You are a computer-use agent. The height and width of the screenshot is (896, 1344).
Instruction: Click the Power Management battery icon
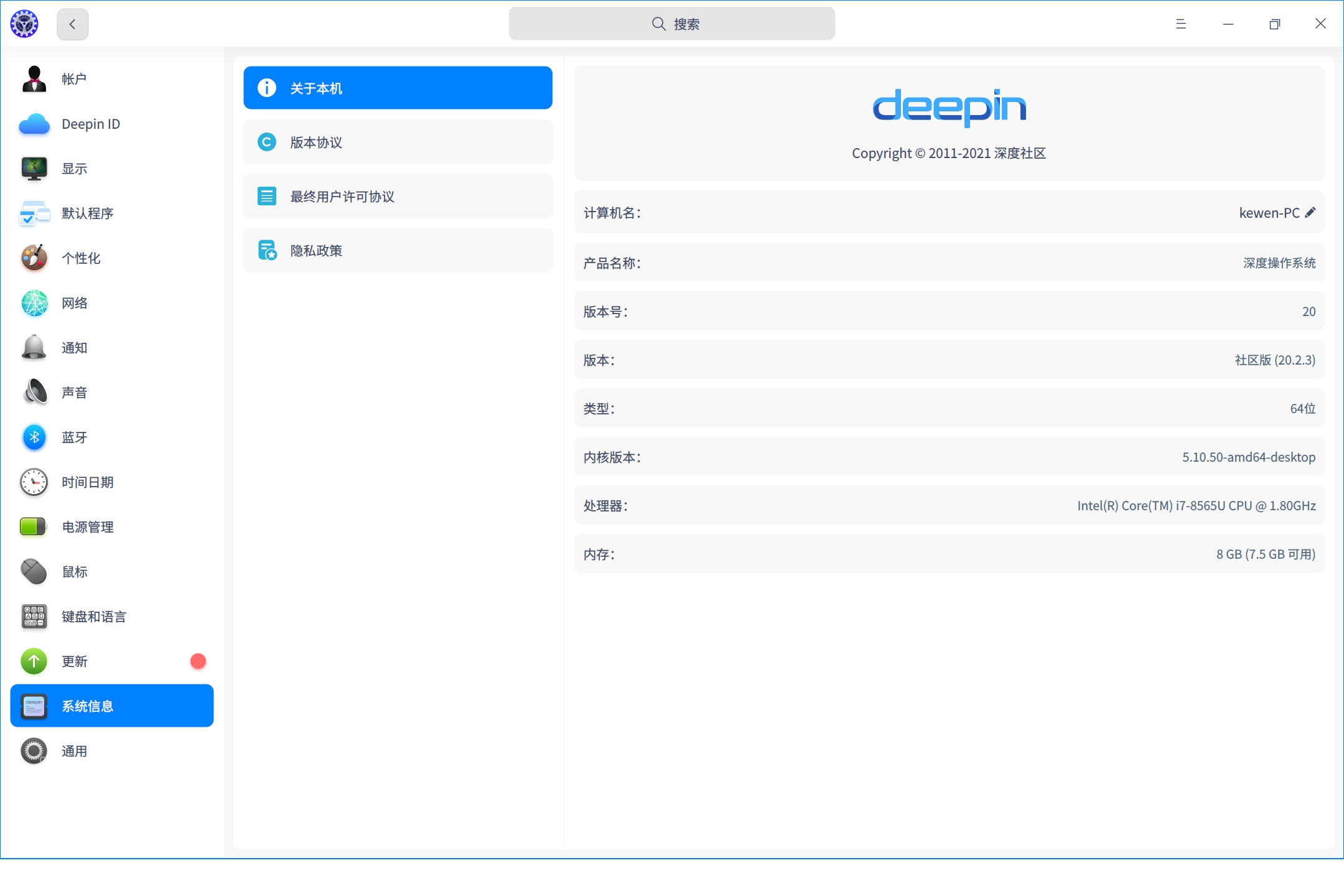point(33,527)
